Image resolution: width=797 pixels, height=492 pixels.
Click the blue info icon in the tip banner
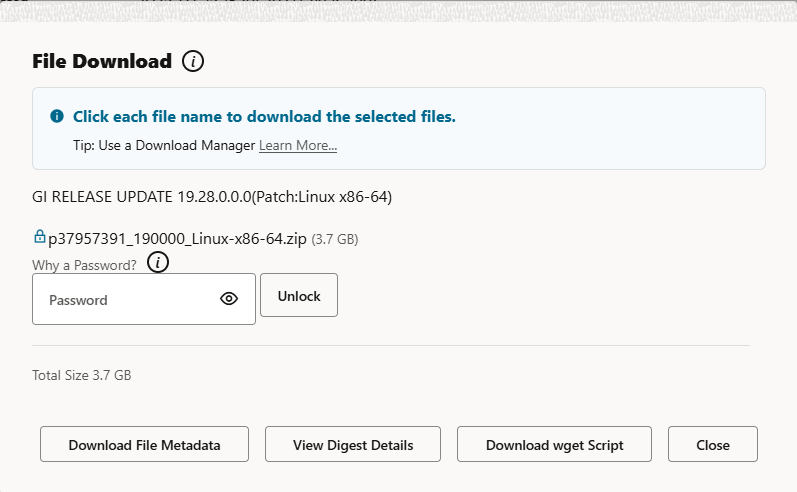tap(57, 116)
